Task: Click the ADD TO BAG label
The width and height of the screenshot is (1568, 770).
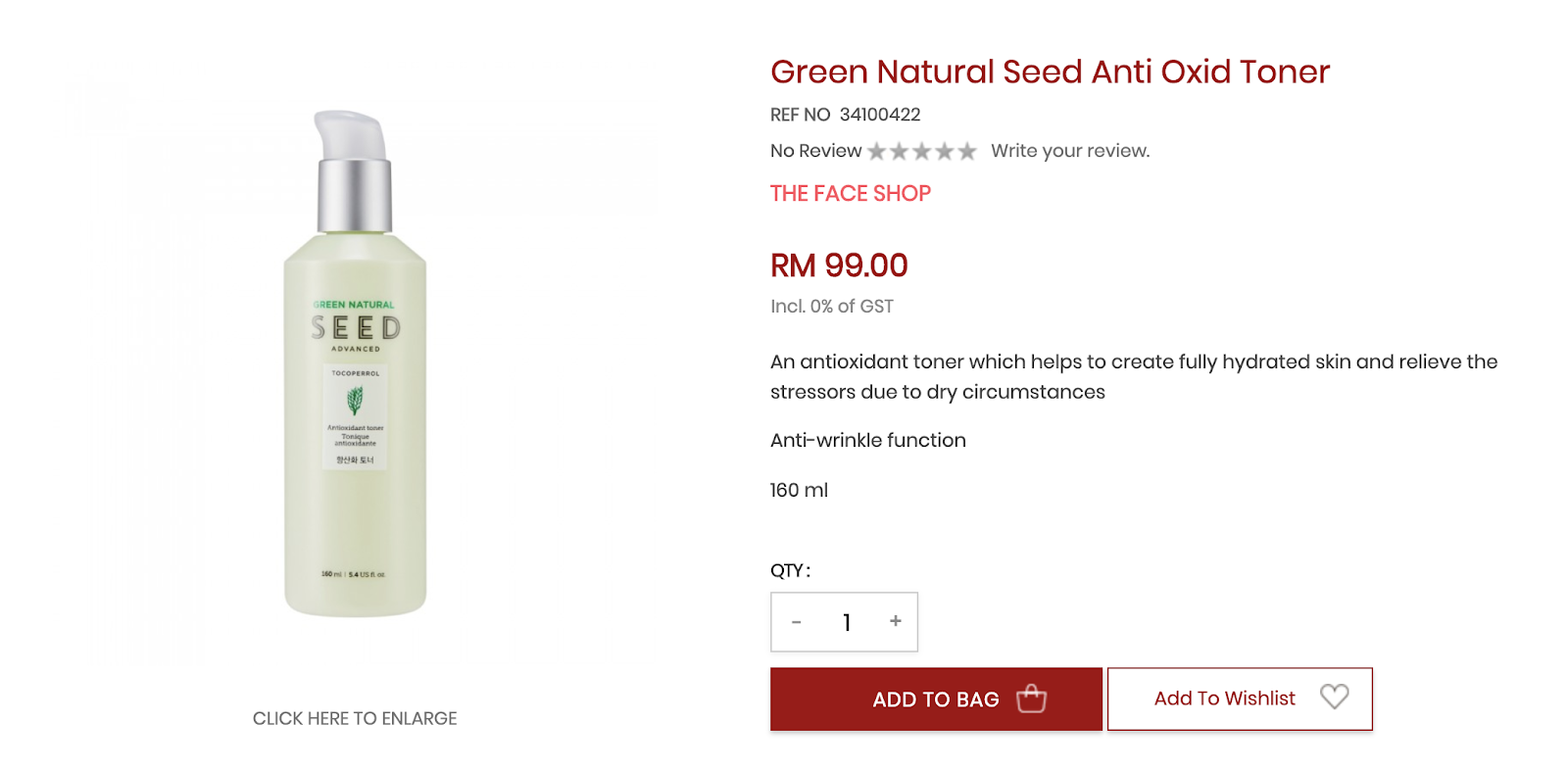Action: [936, 699]
